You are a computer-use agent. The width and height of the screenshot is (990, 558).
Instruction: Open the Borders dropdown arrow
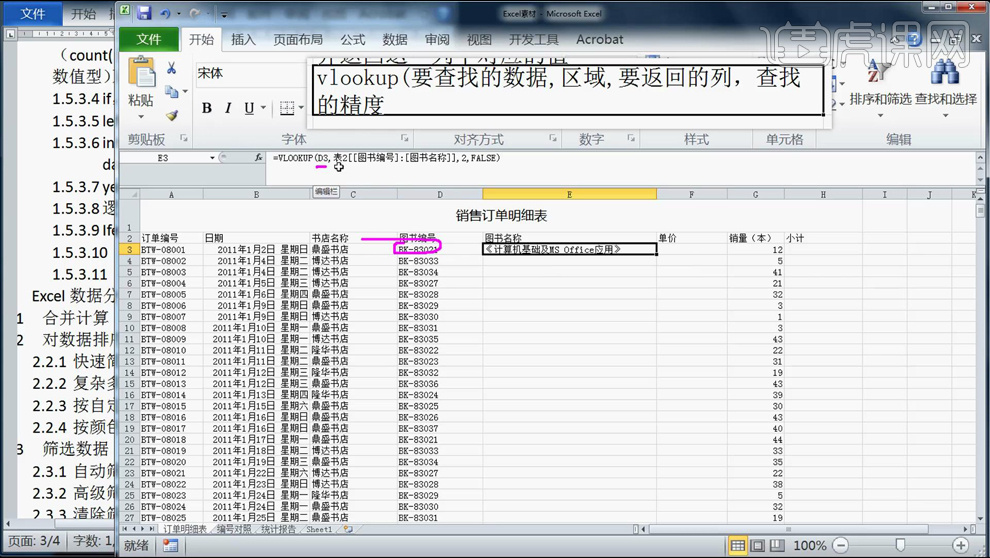coord(301,108)
